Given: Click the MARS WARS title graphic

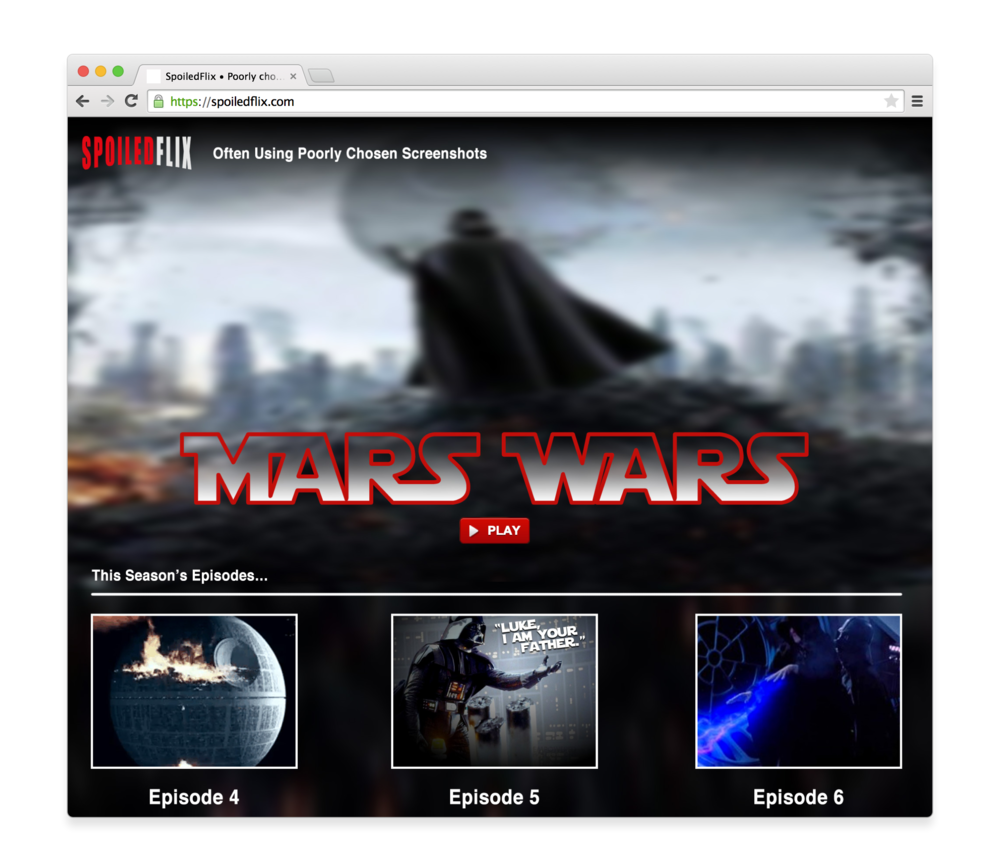Looking at the screenshot, I should point(495,468).
